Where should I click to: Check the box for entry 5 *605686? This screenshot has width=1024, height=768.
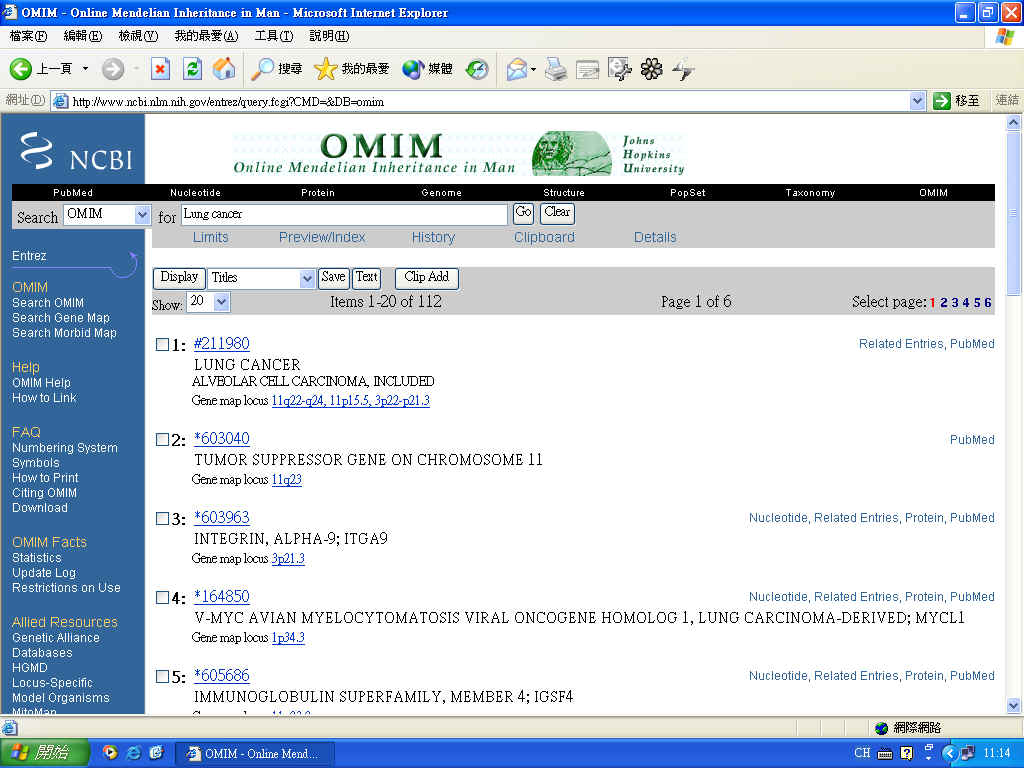click(163, 677)
